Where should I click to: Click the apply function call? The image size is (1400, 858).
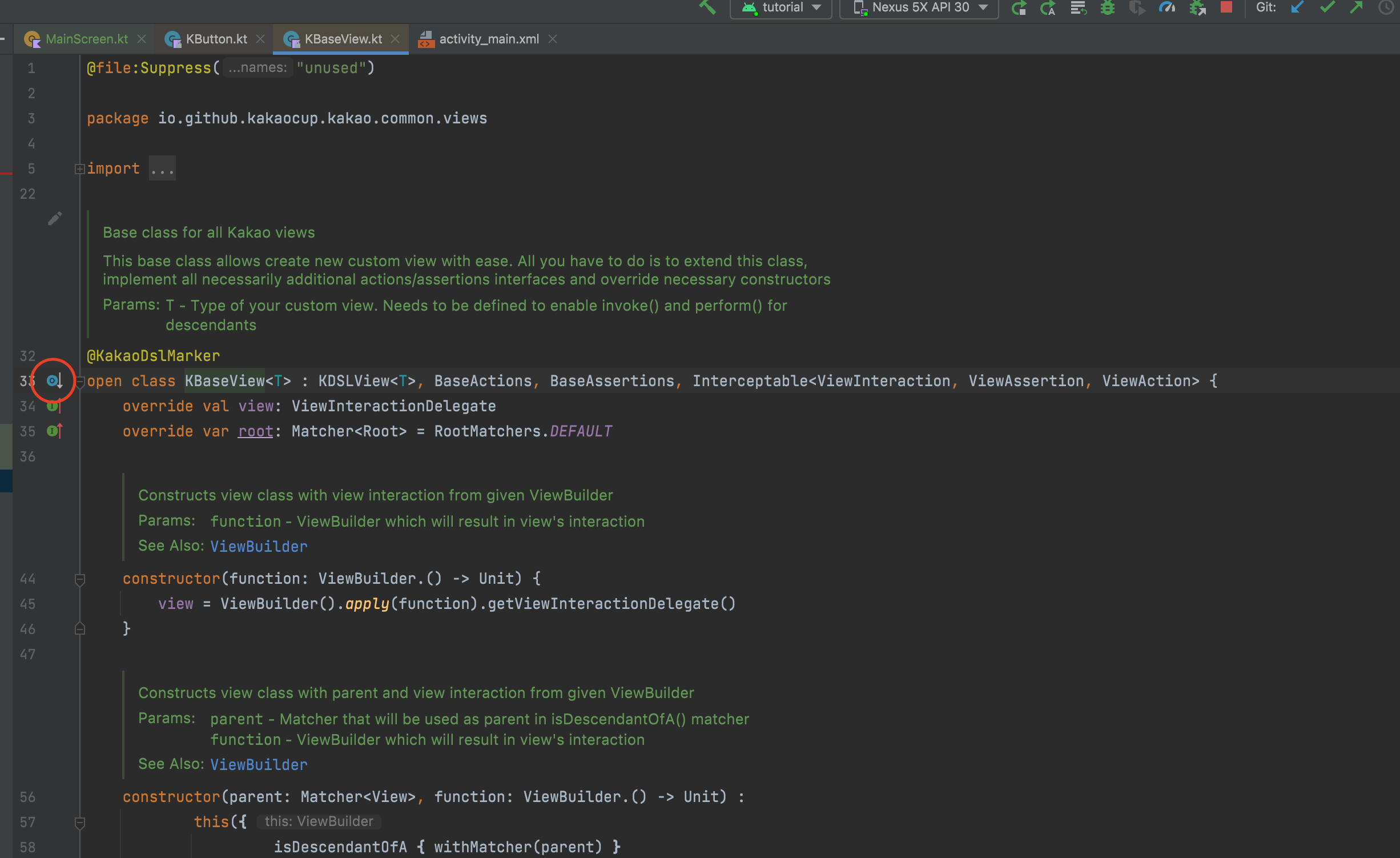coord(367,604)
